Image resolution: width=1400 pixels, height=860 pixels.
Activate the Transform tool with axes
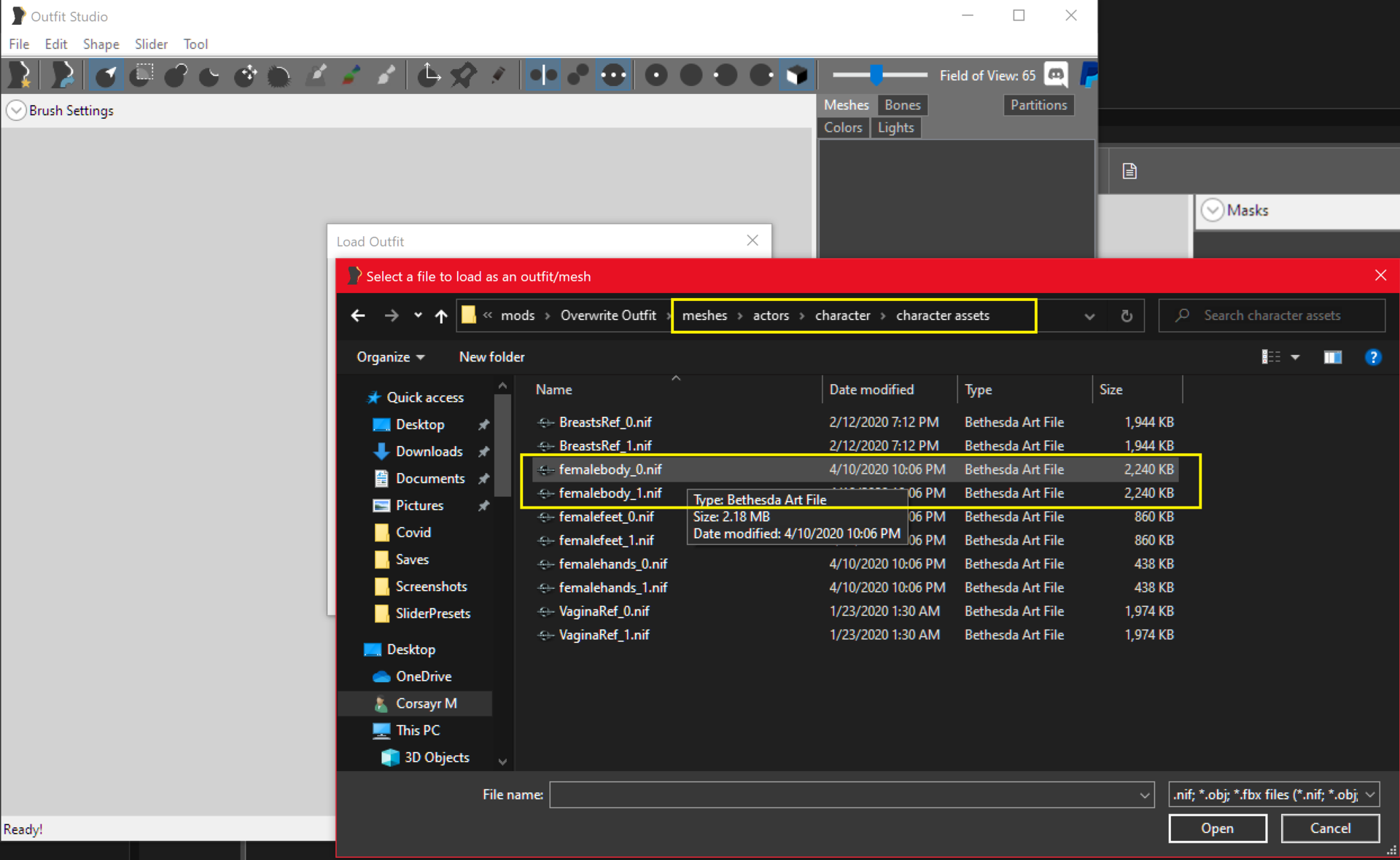[x=429, y=75]
